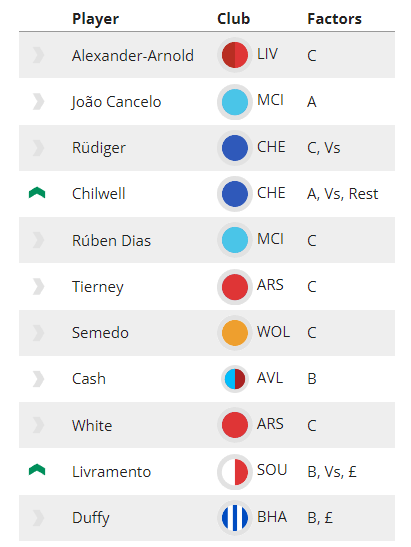This screenshot has height=547, width=411.
Task: Click the Club column header
Action: (233, 19)
